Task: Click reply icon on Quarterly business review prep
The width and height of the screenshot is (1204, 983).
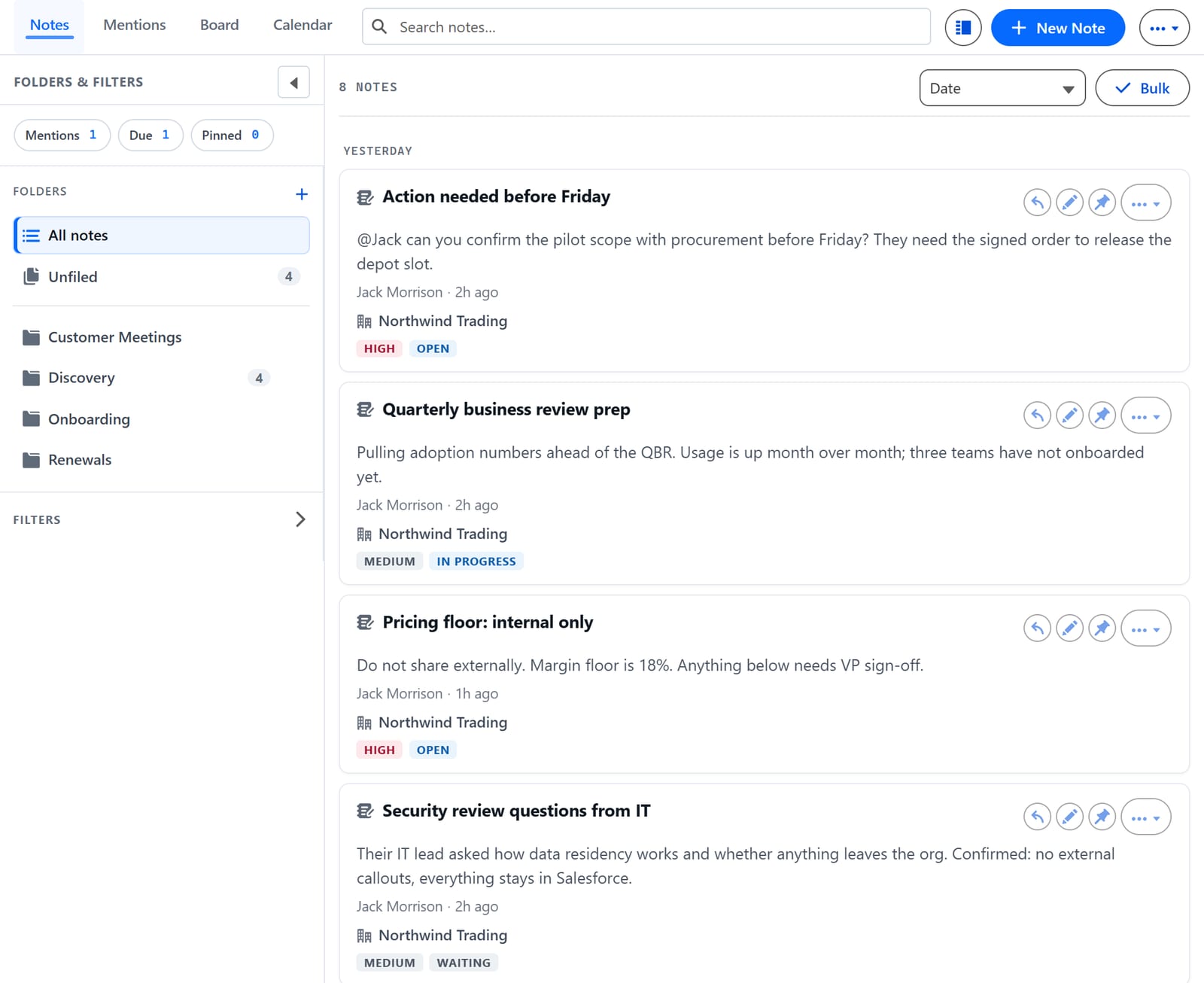Action: coord(1037,415)
